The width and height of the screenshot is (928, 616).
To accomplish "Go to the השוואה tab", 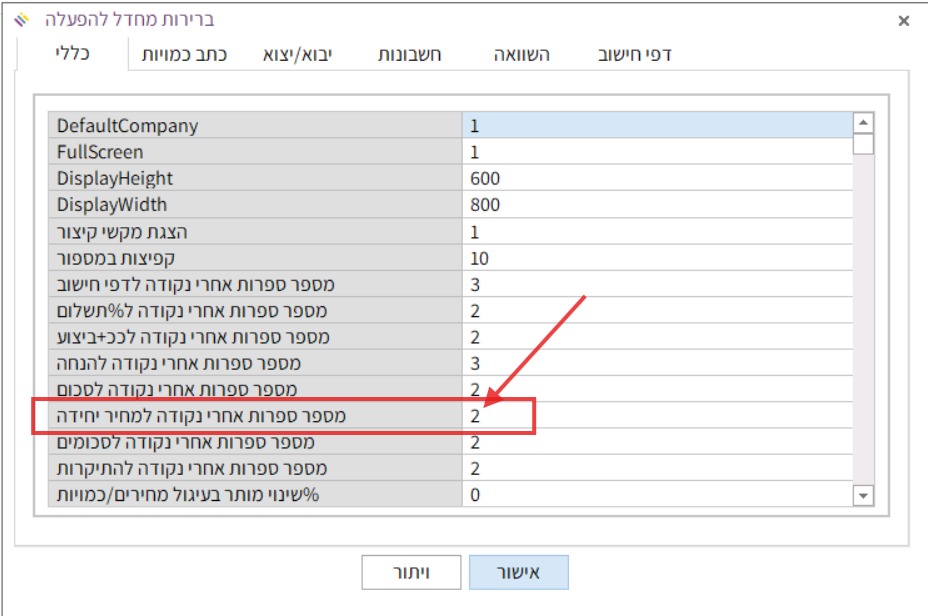I will click(x=521, y=54).
